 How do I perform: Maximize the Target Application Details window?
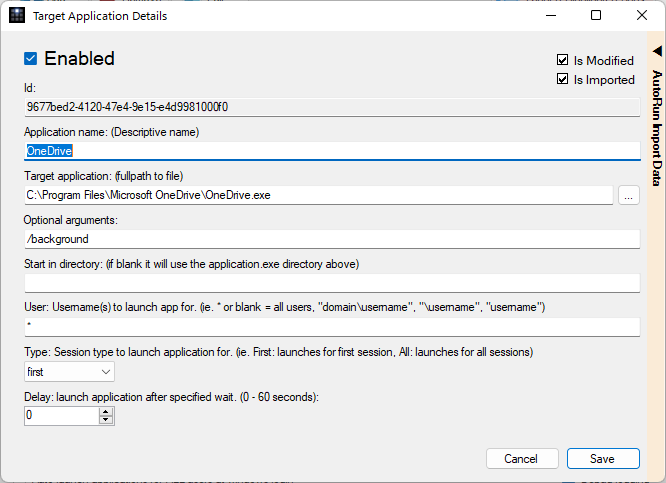click(596, 16)
